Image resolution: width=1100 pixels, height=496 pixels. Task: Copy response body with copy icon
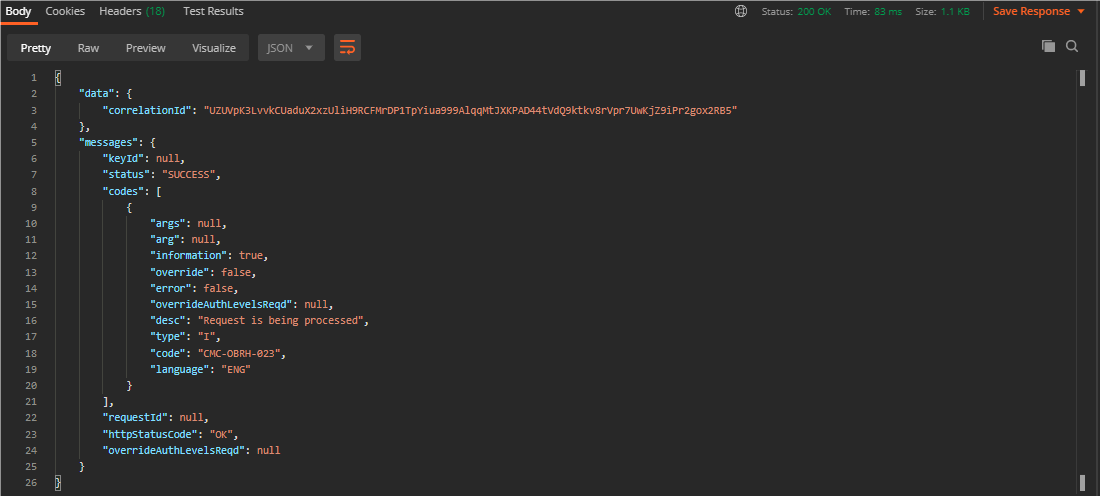pos(1048,46)
